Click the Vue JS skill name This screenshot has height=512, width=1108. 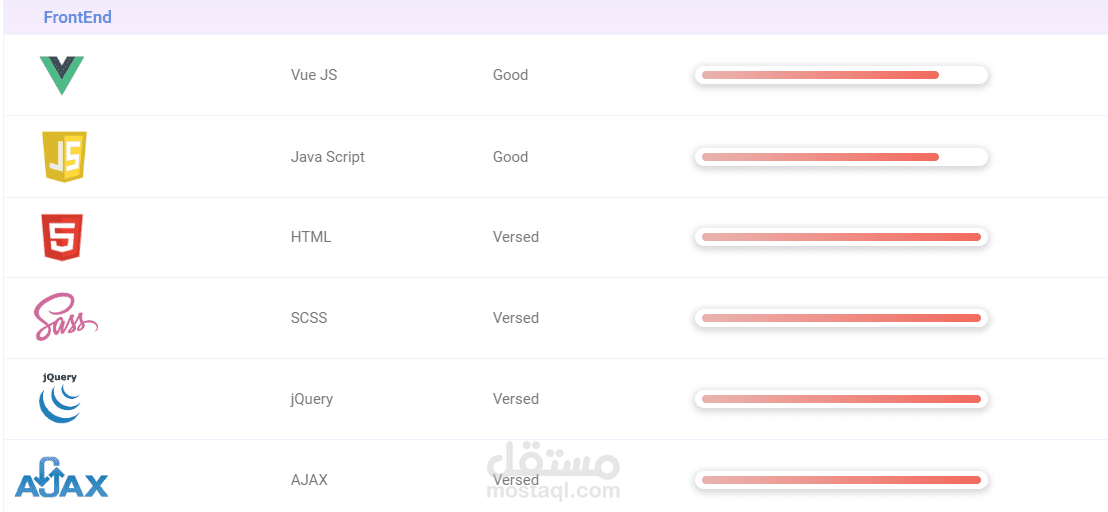(x=314, y=75)
